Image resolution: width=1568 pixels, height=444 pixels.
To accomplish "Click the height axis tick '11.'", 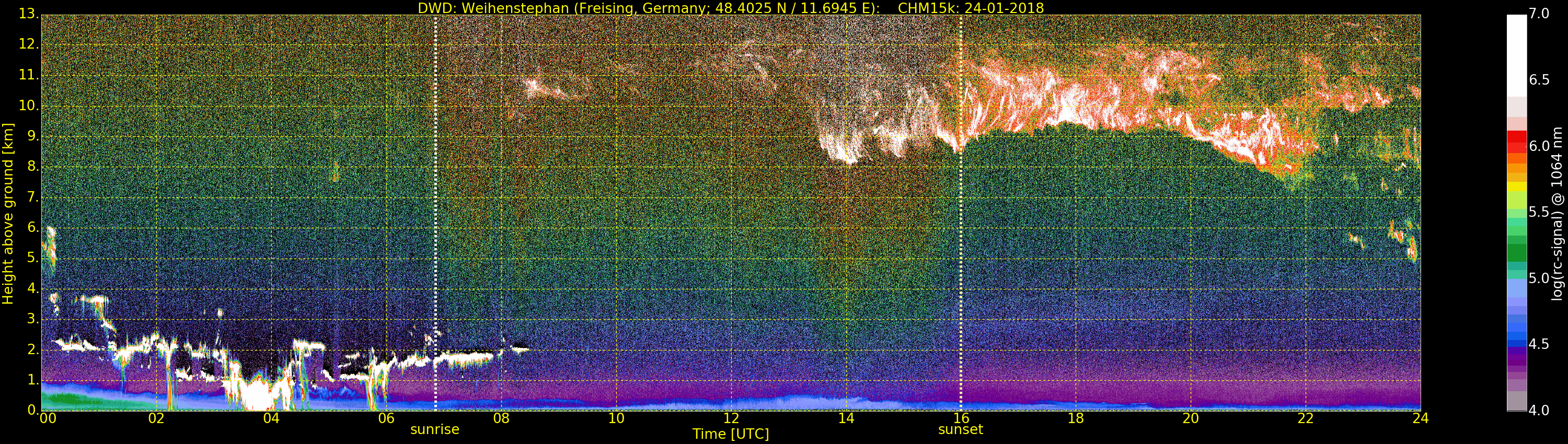I will (x=29, y=75).
